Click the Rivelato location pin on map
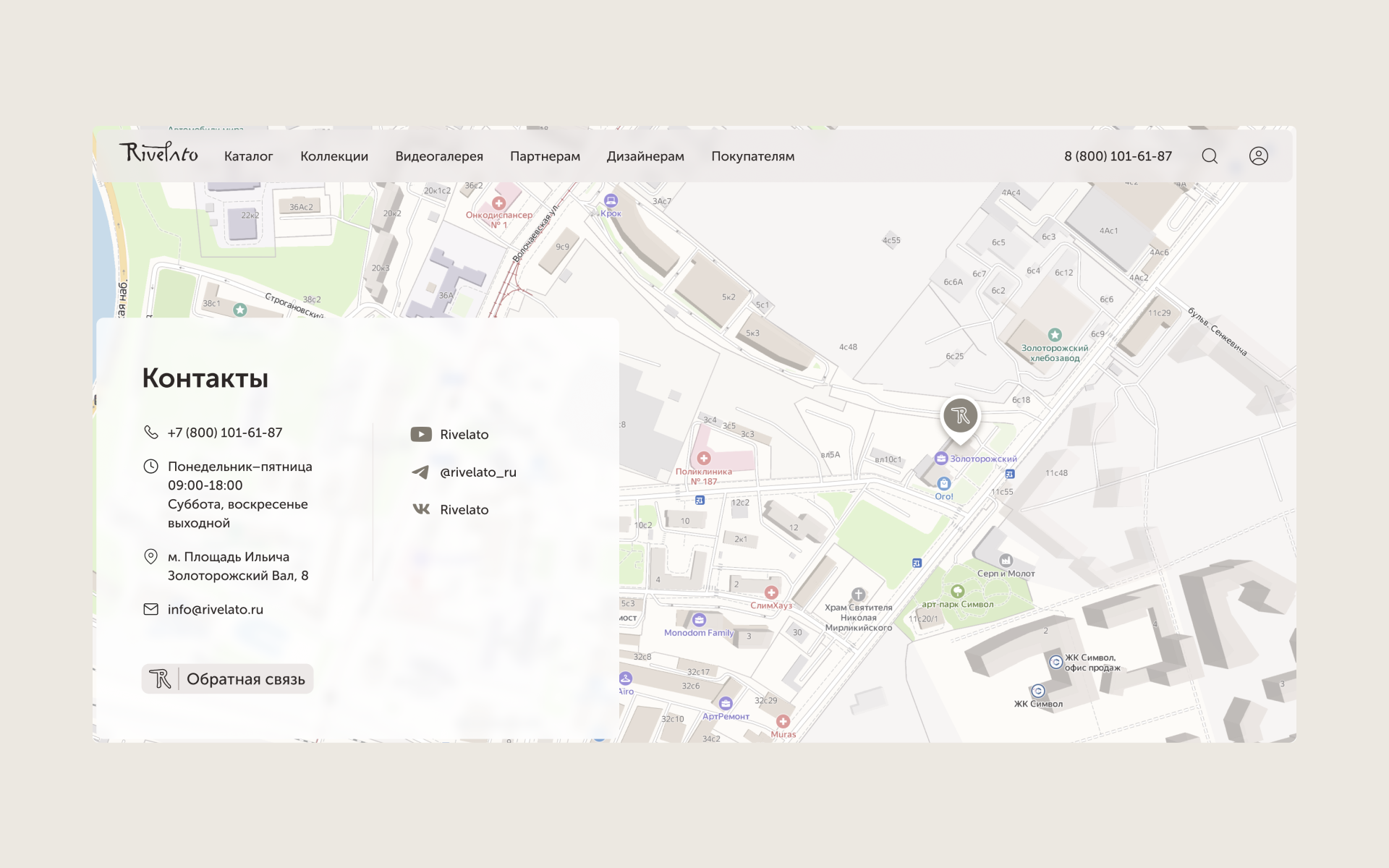 tap(960, 417)
